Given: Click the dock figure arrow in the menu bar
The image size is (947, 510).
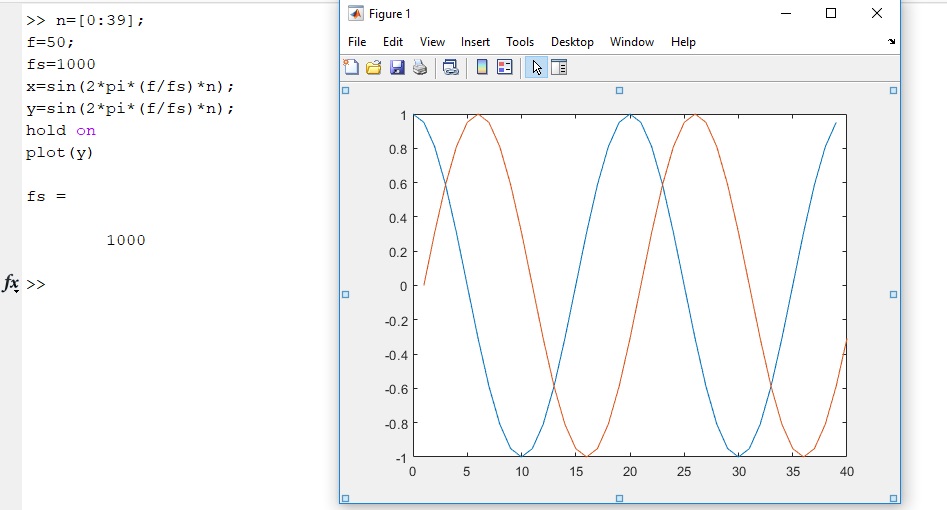Looking at the screenshot, I should pyautogui.click(x=891, y=42).
